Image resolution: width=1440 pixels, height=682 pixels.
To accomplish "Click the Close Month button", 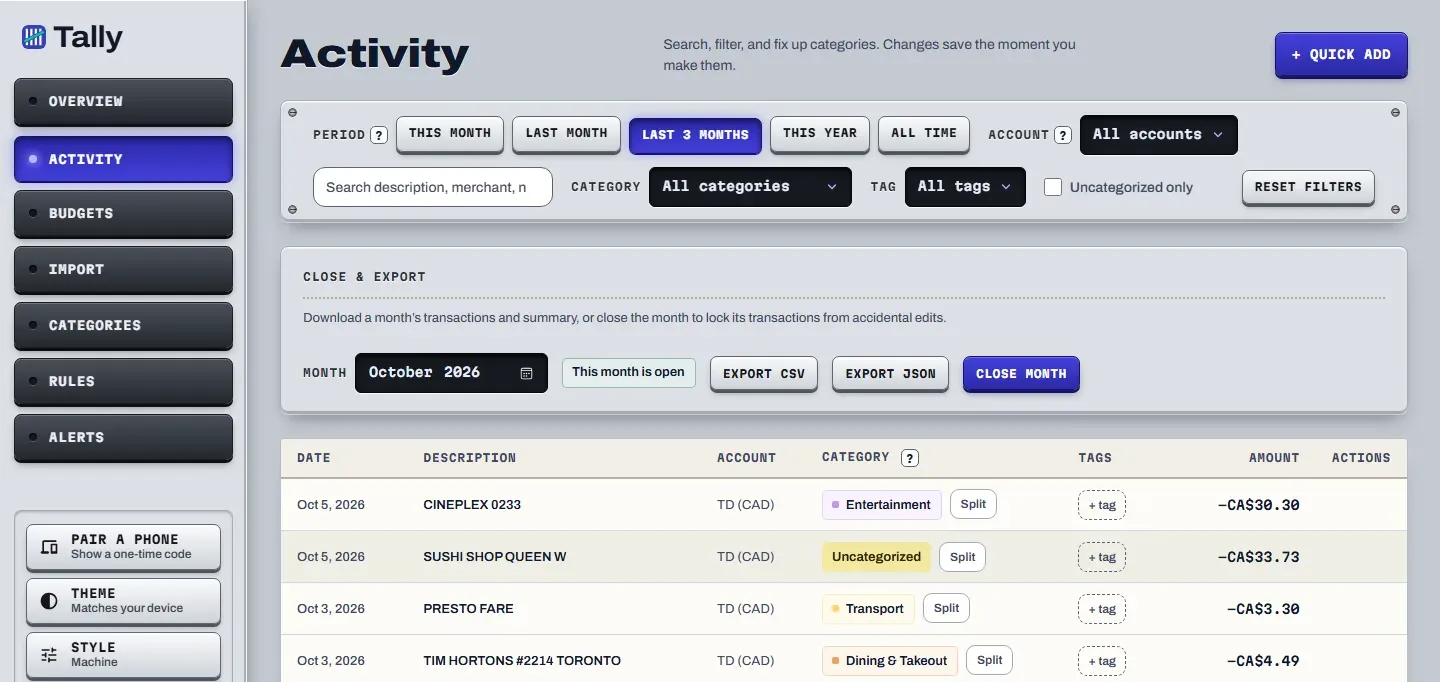I will [1021, 374].
